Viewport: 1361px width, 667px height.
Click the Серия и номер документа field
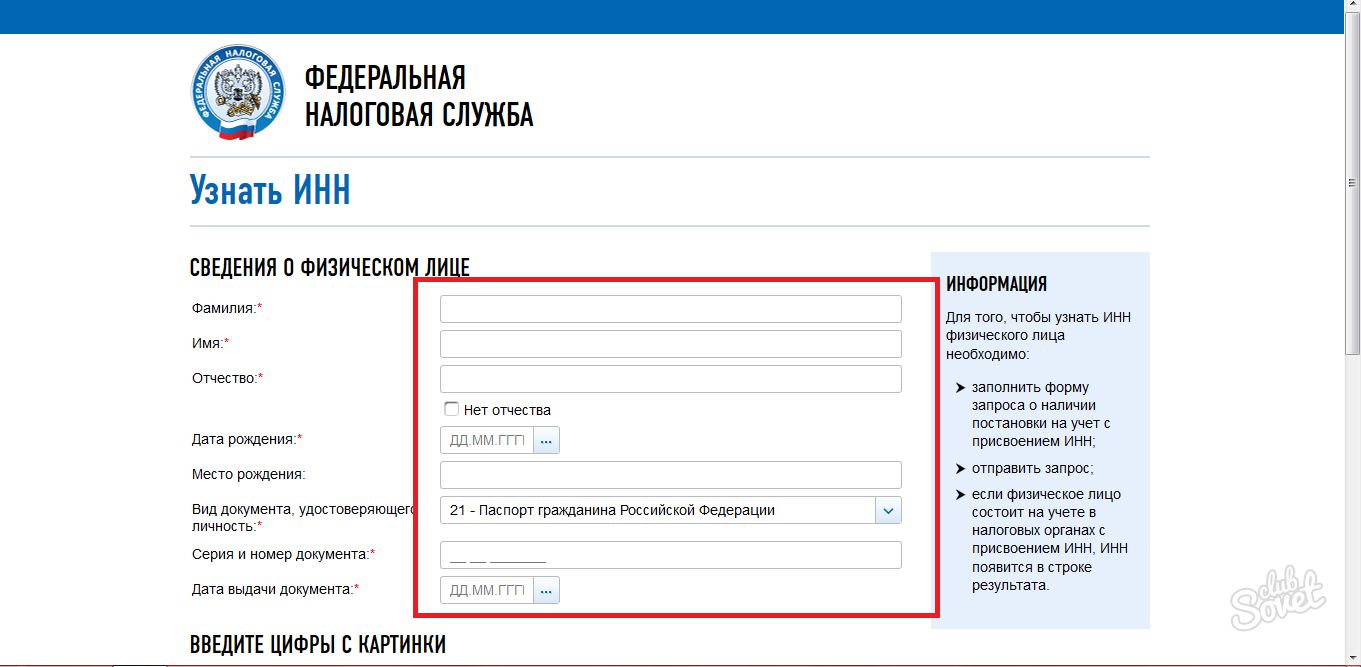point(671,555)
